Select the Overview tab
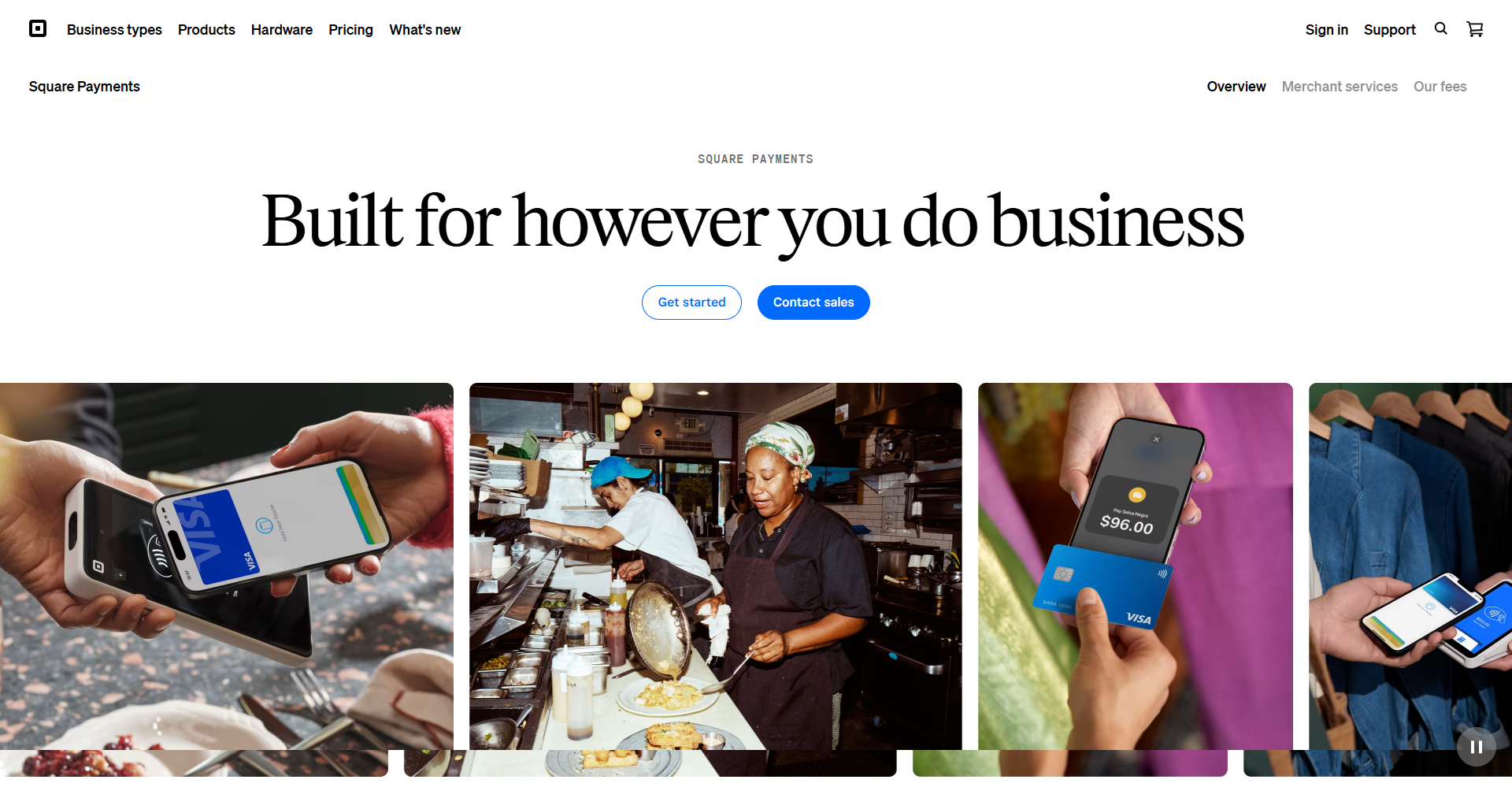1512x787 pixels. pyautogui.click(x=1236, y=87)
